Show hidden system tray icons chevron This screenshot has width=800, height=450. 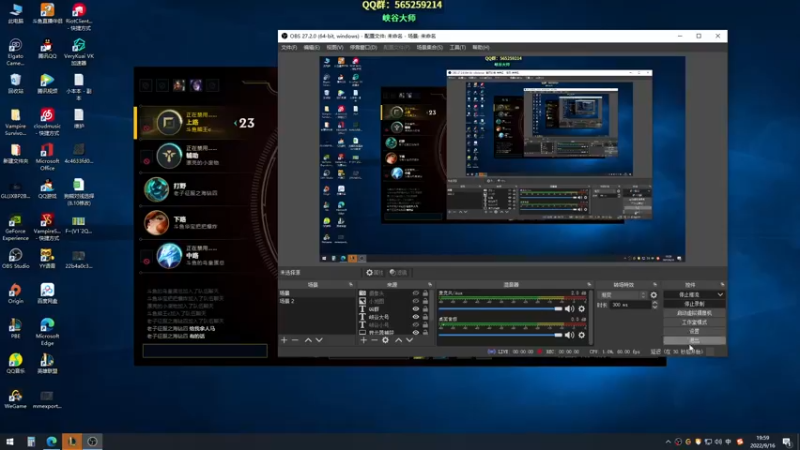pos(668,442)
